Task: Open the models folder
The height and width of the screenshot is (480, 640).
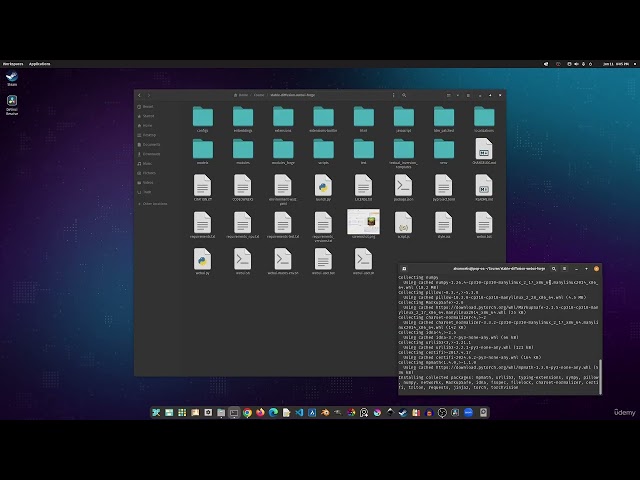Action: click(x=203, y=149)
